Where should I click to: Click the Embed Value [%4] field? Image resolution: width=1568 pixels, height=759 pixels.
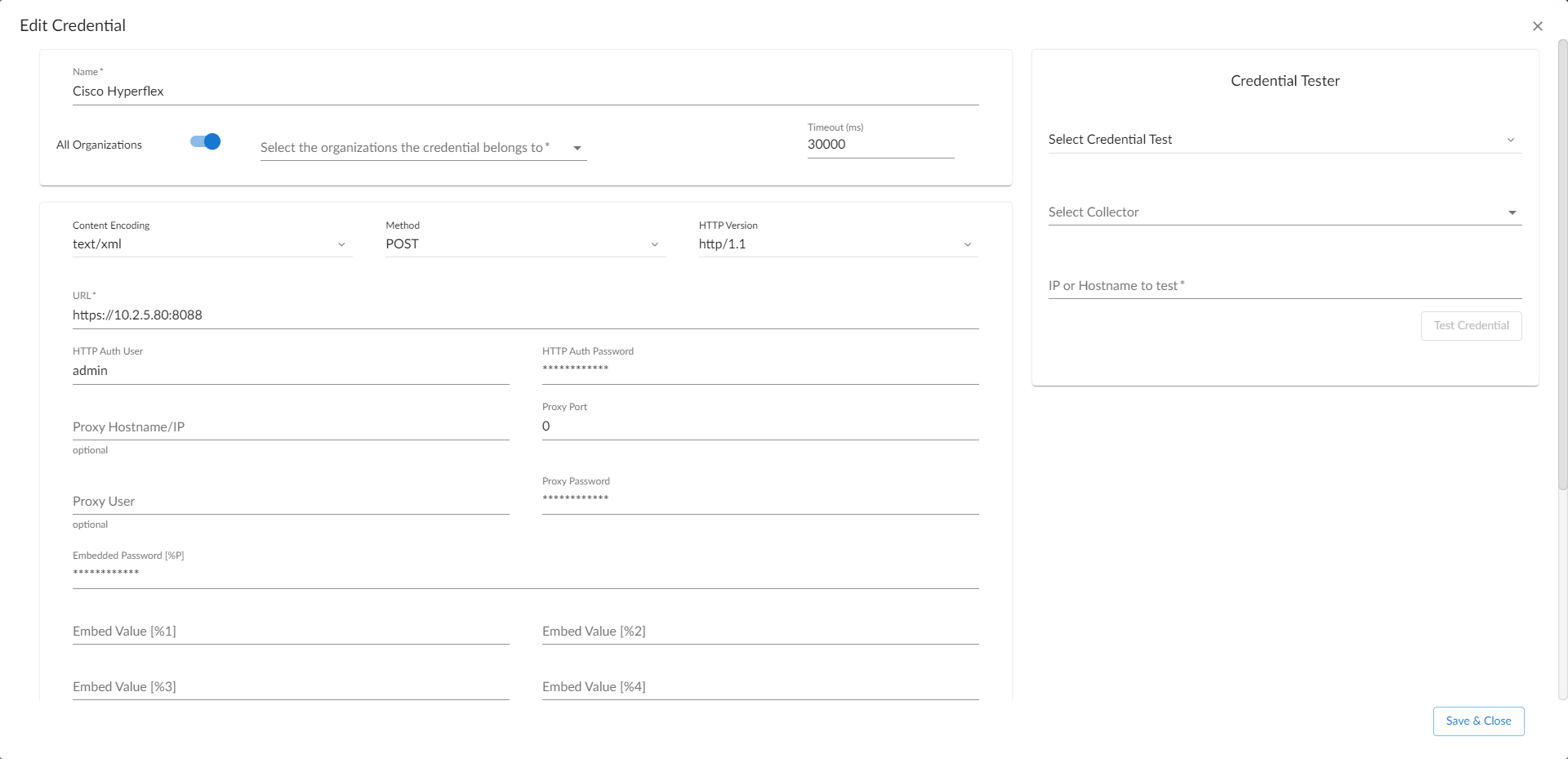pos(760,687)
